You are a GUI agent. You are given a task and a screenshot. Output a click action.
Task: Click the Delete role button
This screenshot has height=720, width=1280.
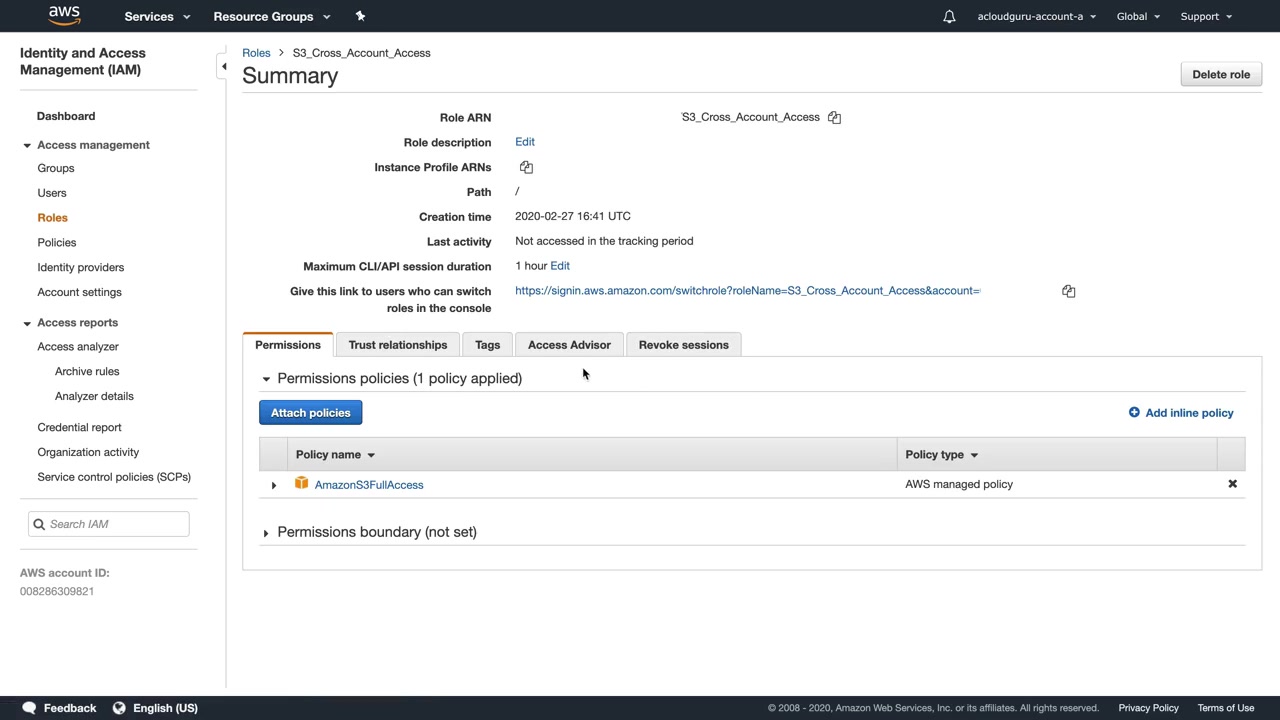(x=1220, y=74)
